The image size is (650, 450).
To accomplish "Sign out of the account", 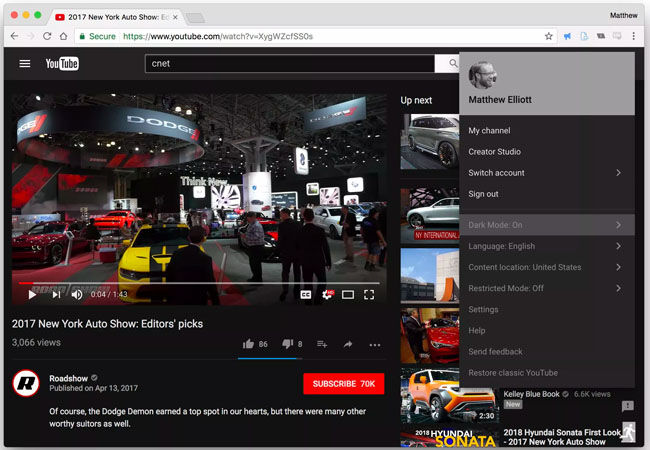I will click(x=547, y=194).
